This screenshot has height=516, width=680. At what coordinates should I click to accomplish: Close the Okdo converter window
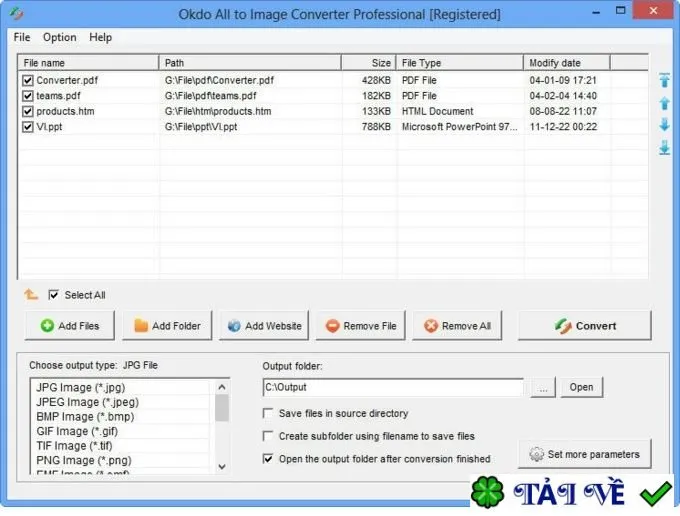pos(653,11)
